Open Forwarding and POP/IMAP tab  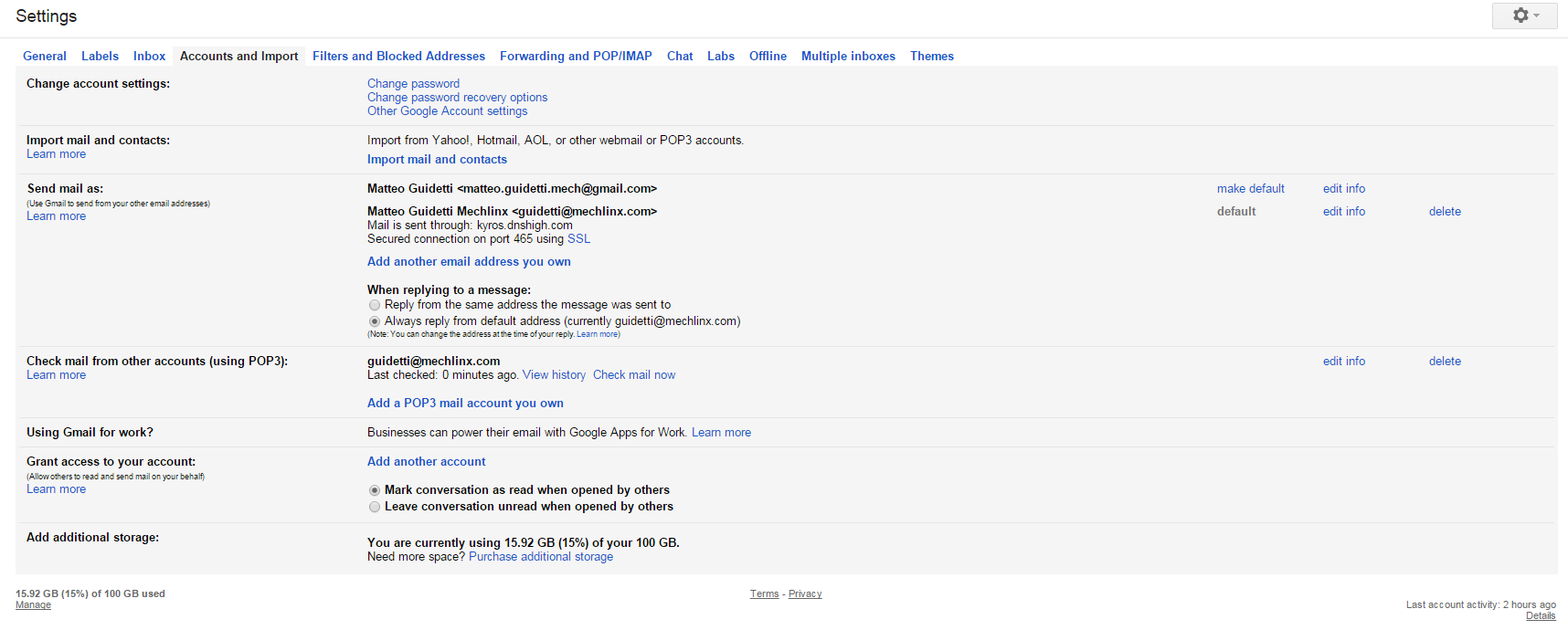click(x=576, y=56)
